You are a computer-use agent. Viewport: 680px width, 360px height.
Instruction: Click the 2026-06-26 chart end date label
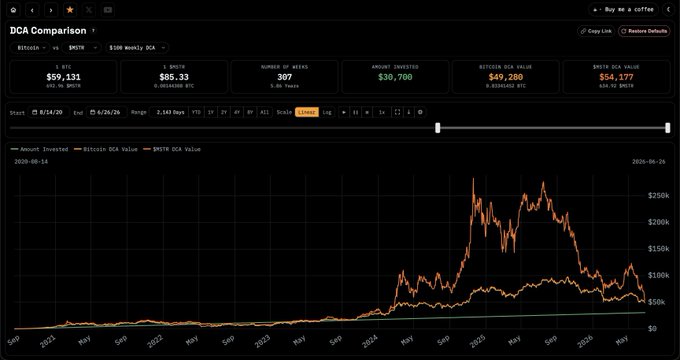648,162
